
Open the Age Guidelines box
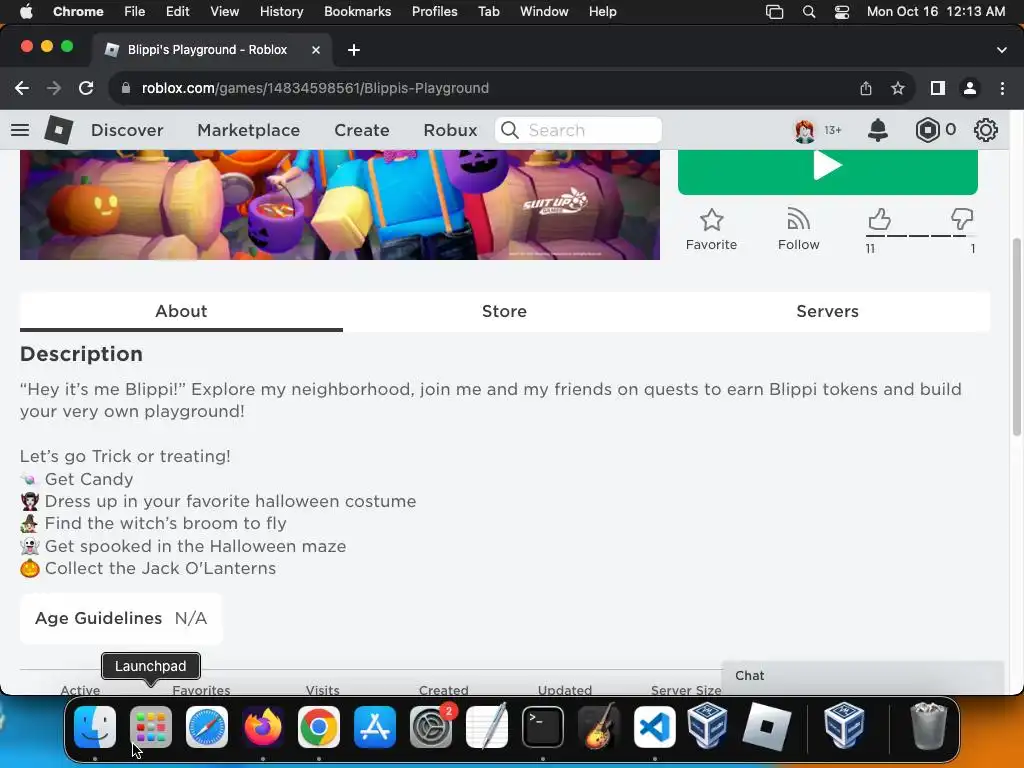point(121,618)
